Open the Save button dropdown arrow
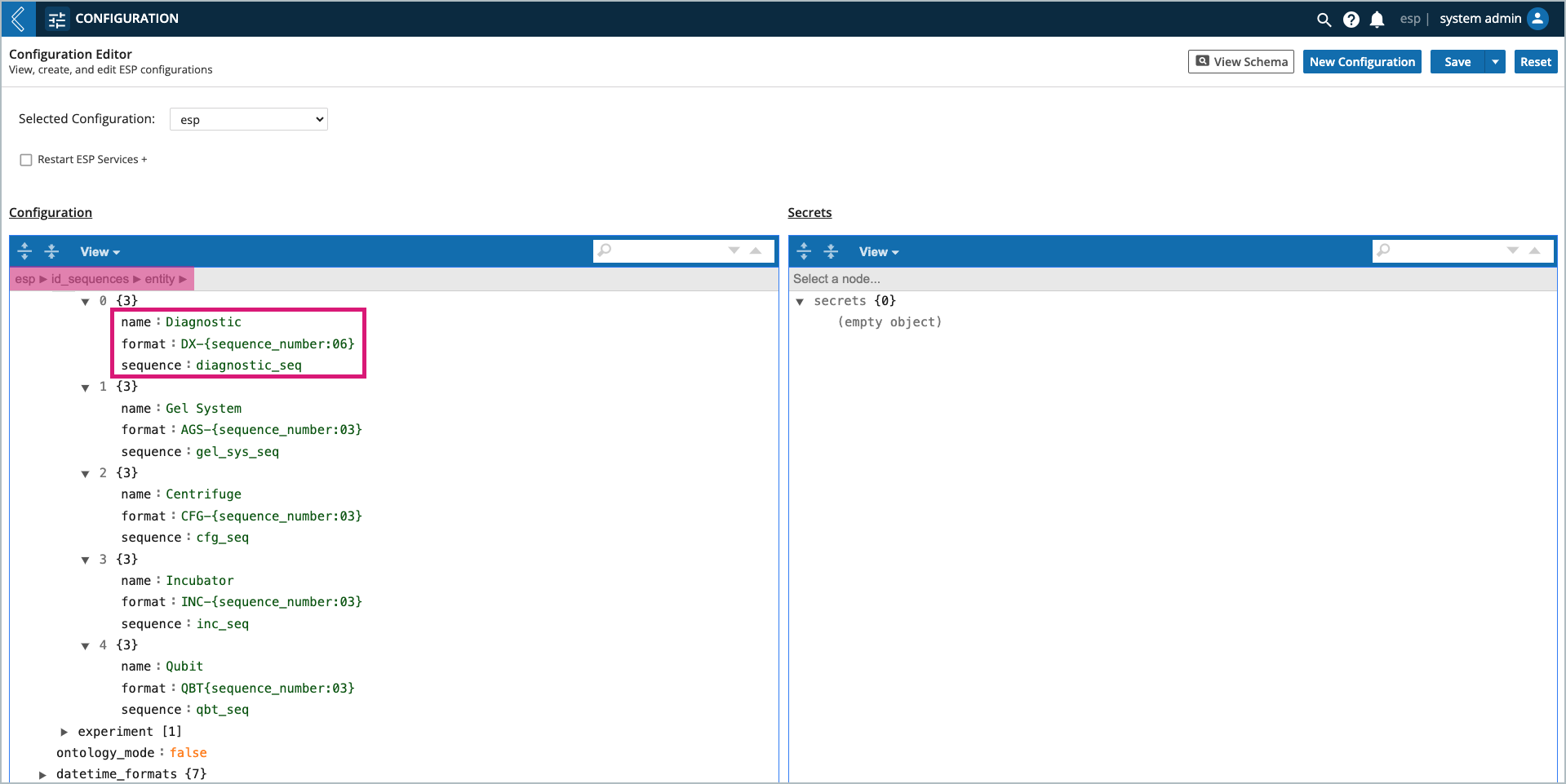The width and height of the screenshot is (1566, 784). (1495, 62)
